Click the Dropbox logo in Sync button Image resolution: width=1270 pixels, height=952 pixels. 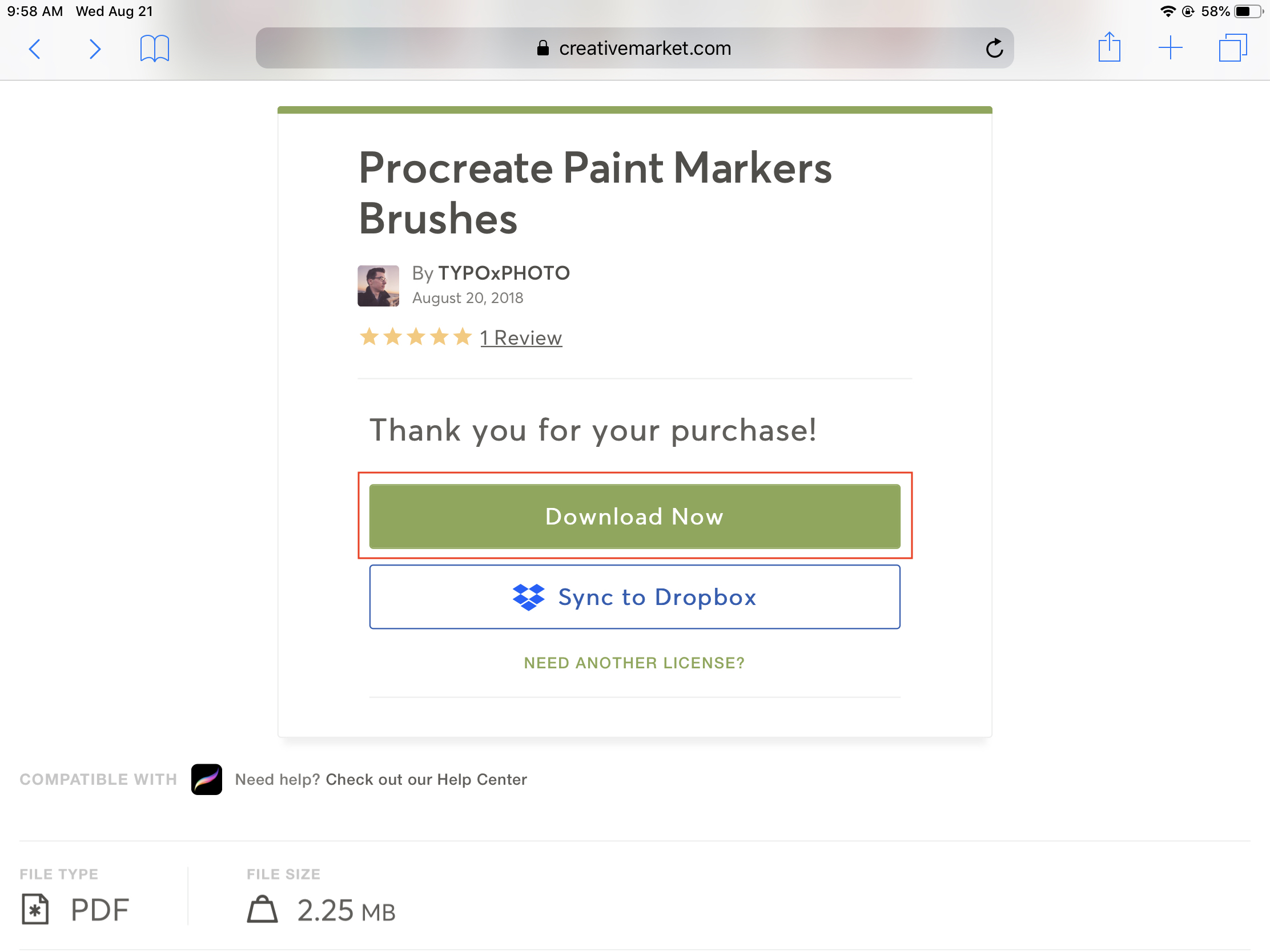point(528,597)
